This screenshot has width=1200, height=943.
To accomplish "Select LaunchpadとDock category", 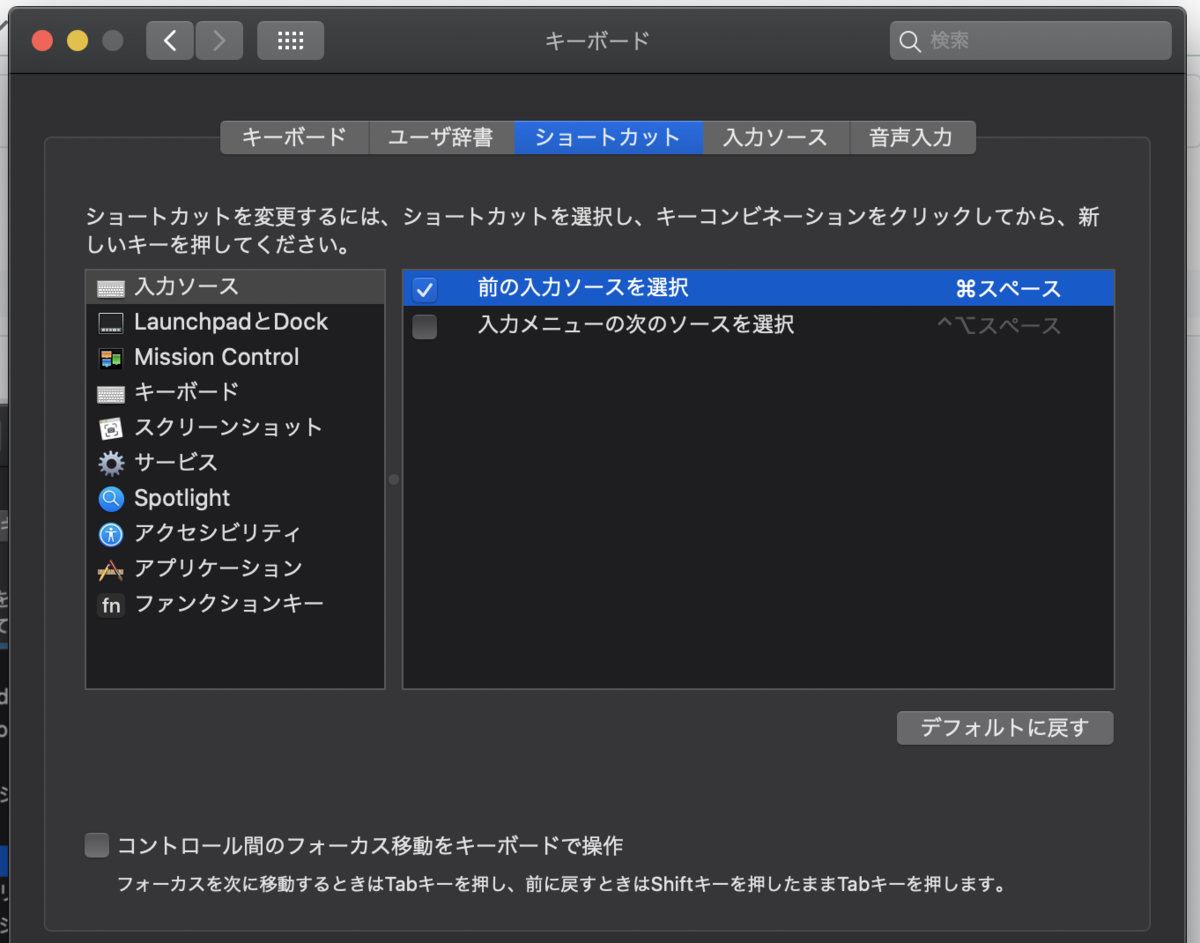I will [x=235, y=322].
